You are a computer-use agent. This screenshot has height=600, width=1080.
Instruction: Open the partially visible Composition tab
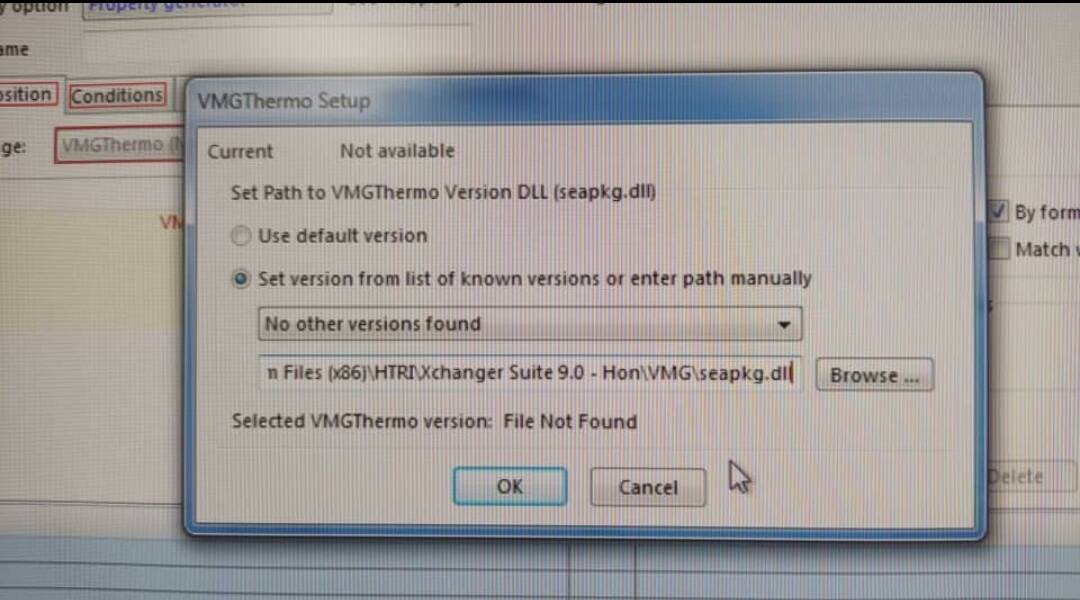[27, 94]
